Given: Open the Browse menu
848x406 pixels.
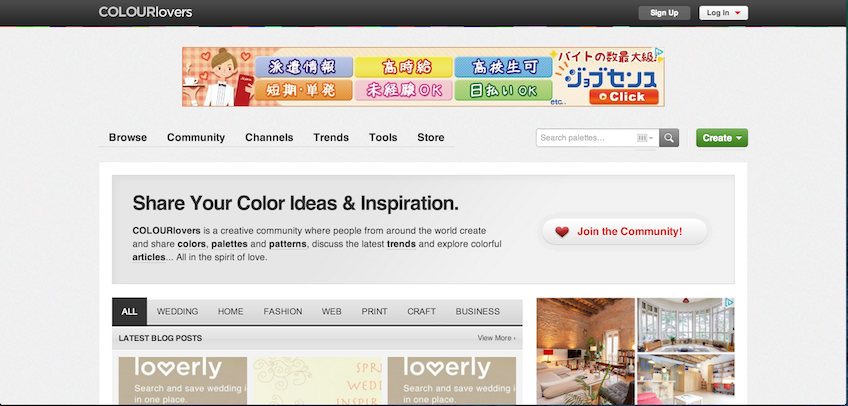Looking at the screenshot, I should [128, 137].
